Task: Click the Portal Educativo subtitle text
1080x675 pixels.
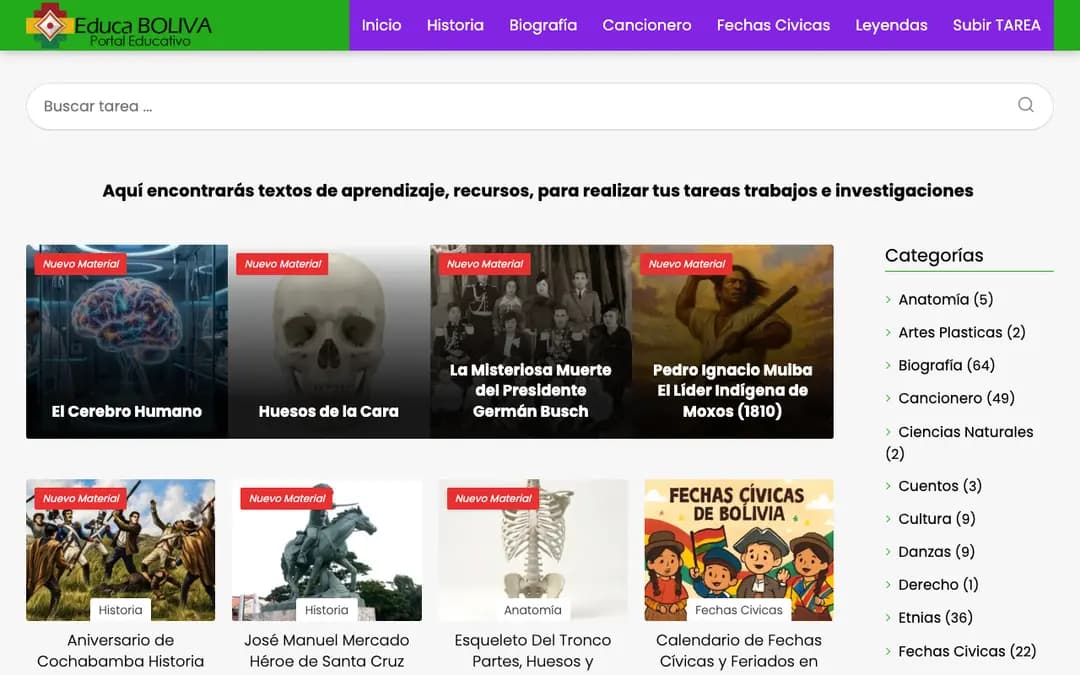Action: tap(140, 41)
